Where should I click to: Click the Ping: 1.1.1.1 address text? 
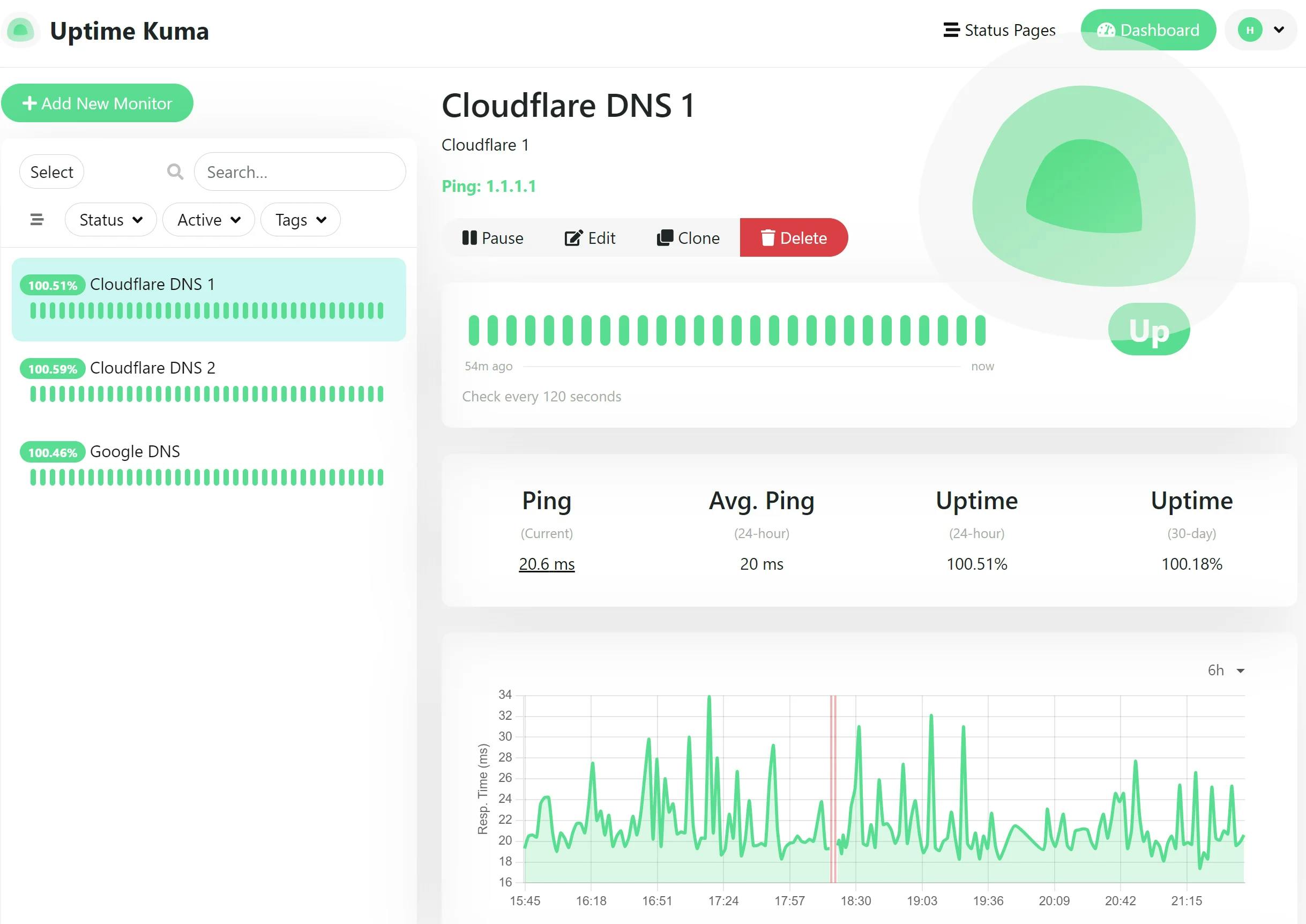click(489, 186)
